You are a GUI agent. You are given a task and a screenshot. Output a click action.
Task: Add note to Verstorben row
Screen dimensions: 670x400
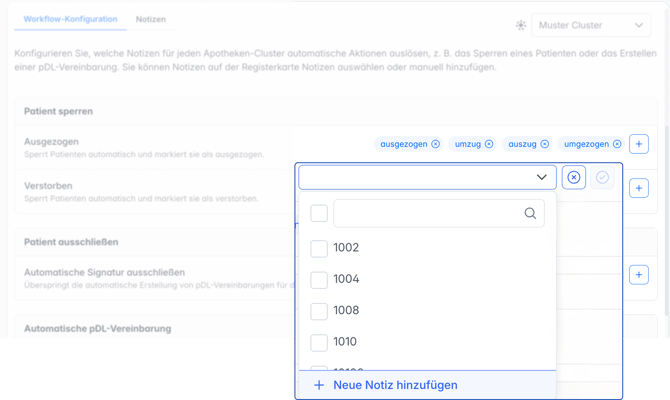click(x=639, y=188)
